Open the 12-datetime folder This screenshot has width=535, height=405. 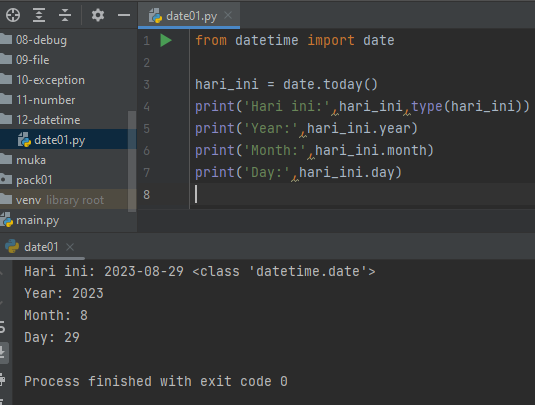click(48, 120)
